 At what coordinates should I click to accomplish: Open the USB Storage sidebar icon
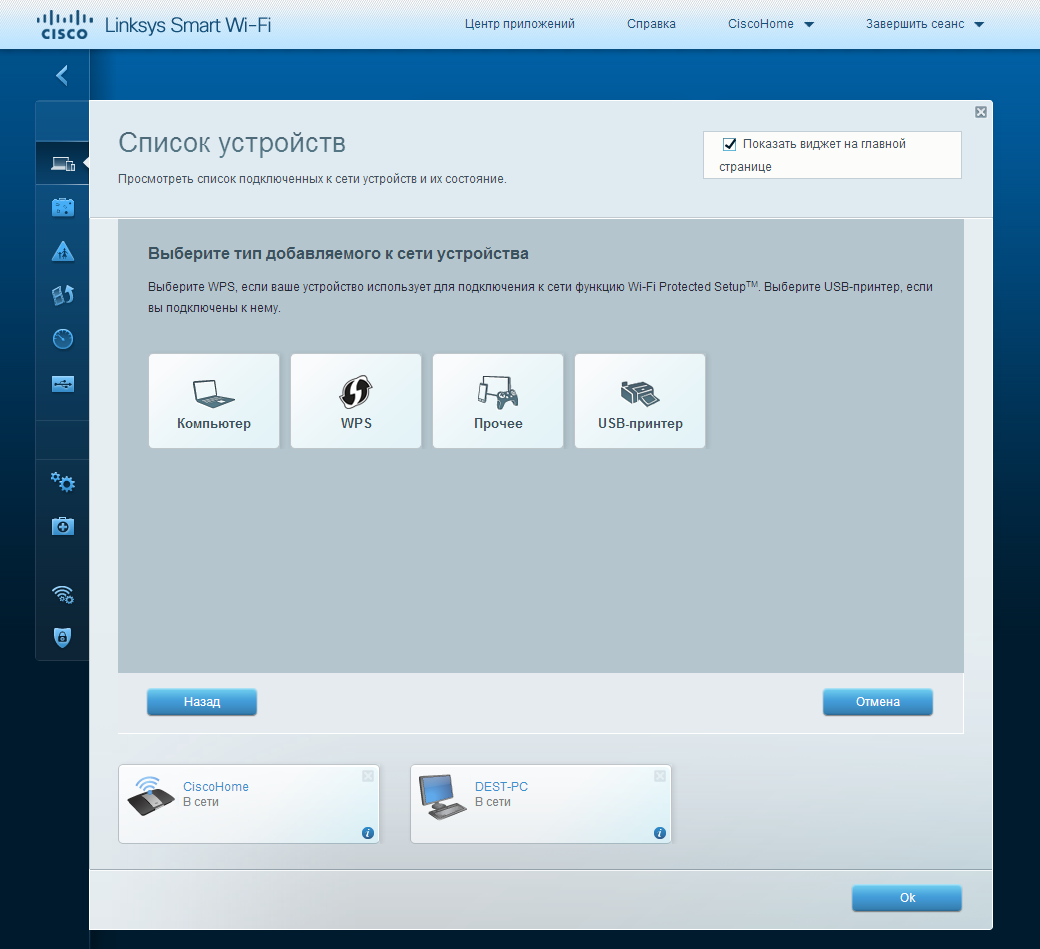63,384
